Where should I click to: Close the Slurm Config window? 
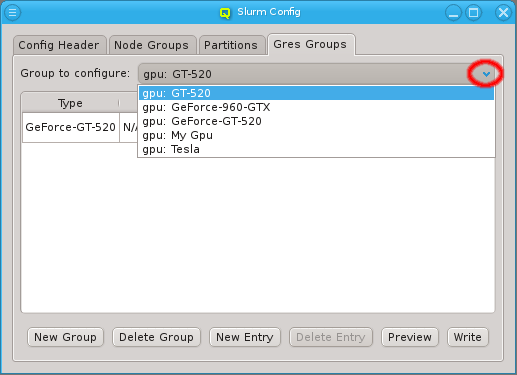pos(503,13)
